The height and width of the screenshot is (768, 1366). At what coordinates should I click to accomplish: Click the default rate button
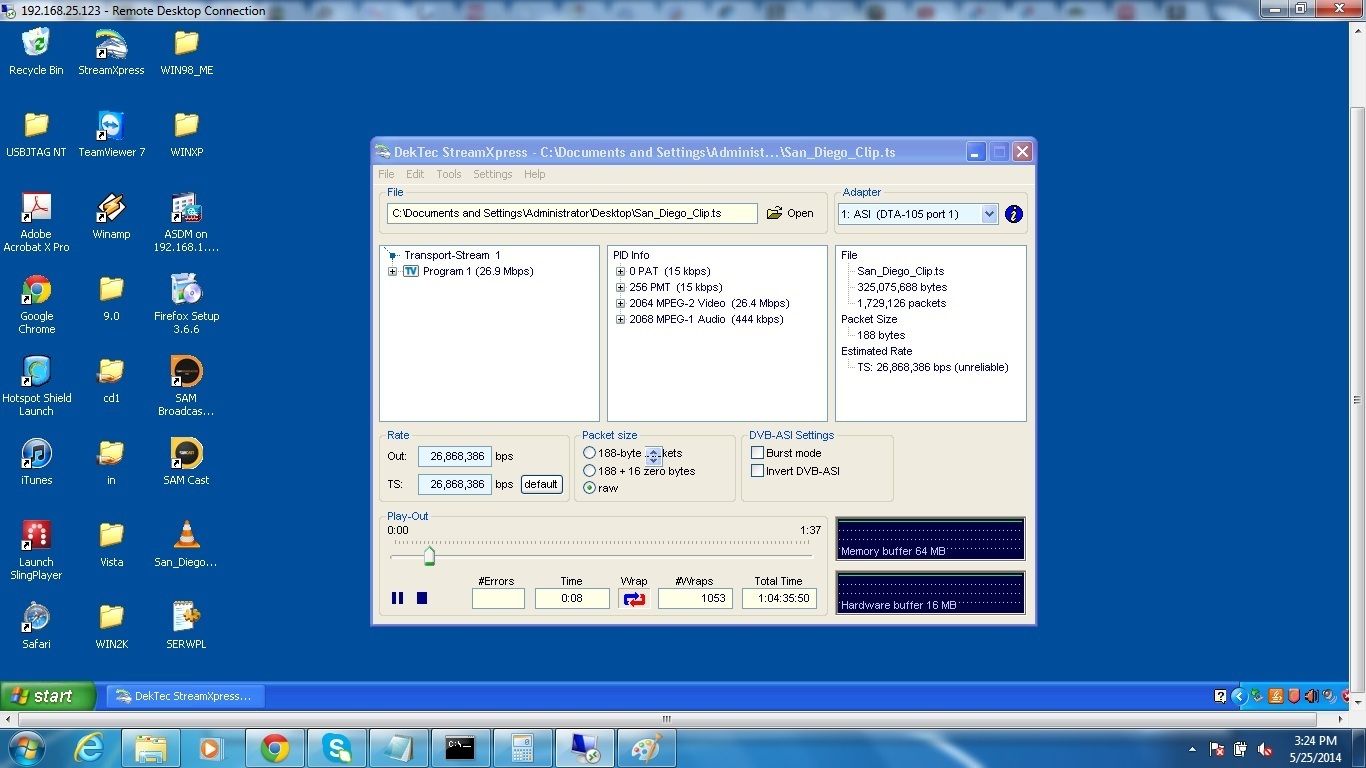[x=541, y=485]
